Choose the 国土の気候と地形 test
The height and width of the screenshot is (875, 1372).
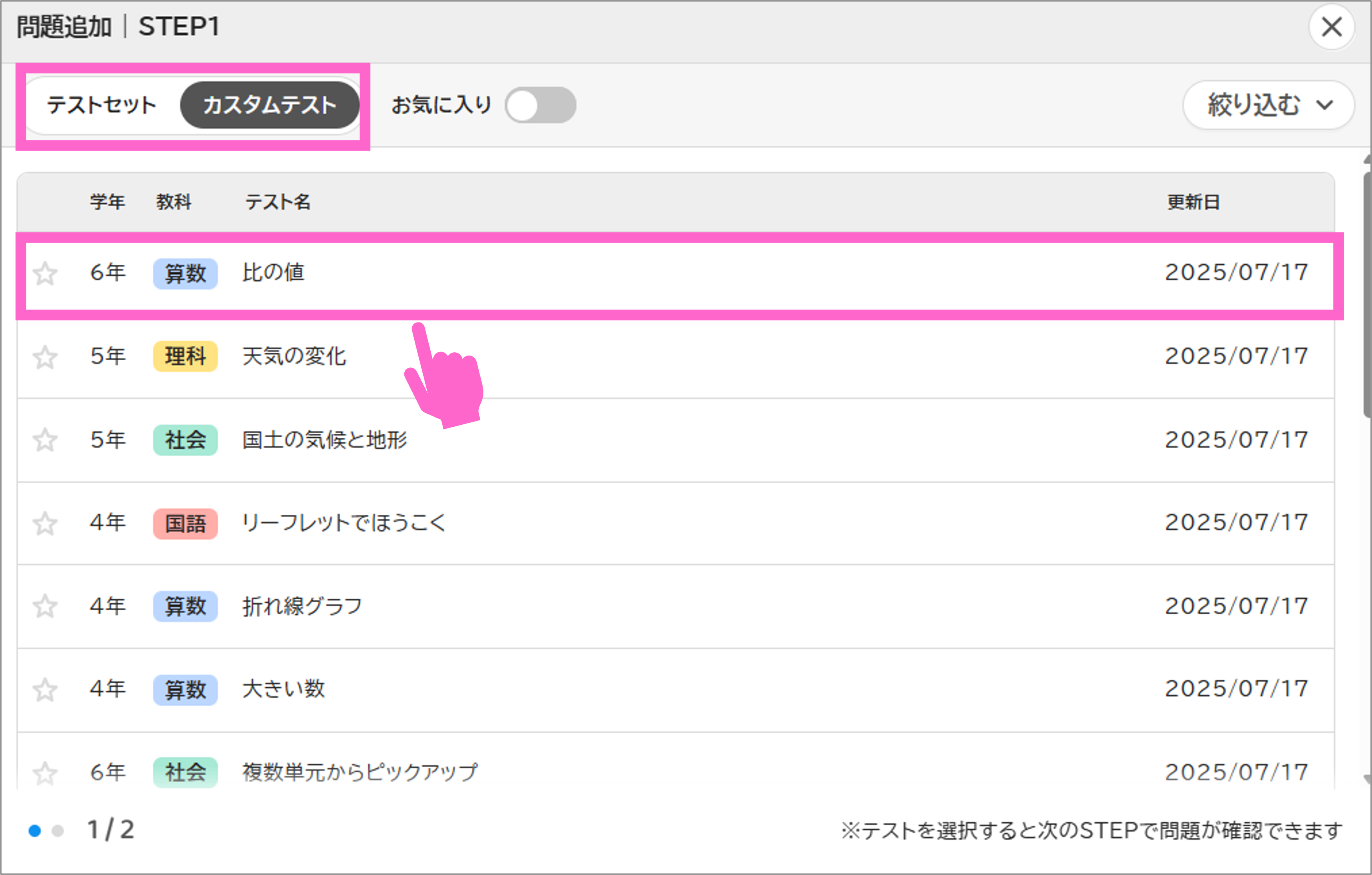pyautogui.click(x=325, y=440)
